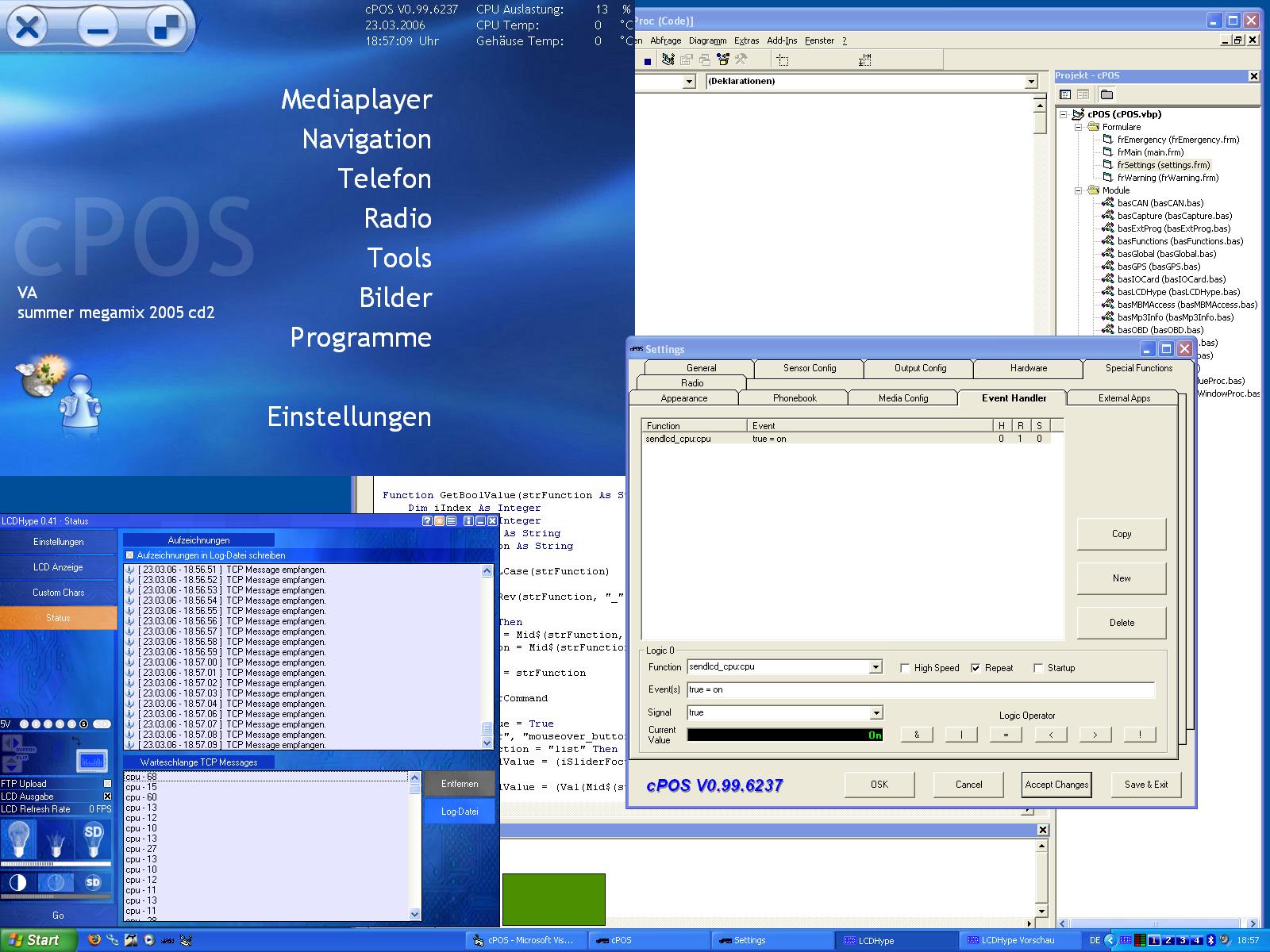
Task: Select port number 6 circle in LCDHype
Action: [x=83, y=724]
